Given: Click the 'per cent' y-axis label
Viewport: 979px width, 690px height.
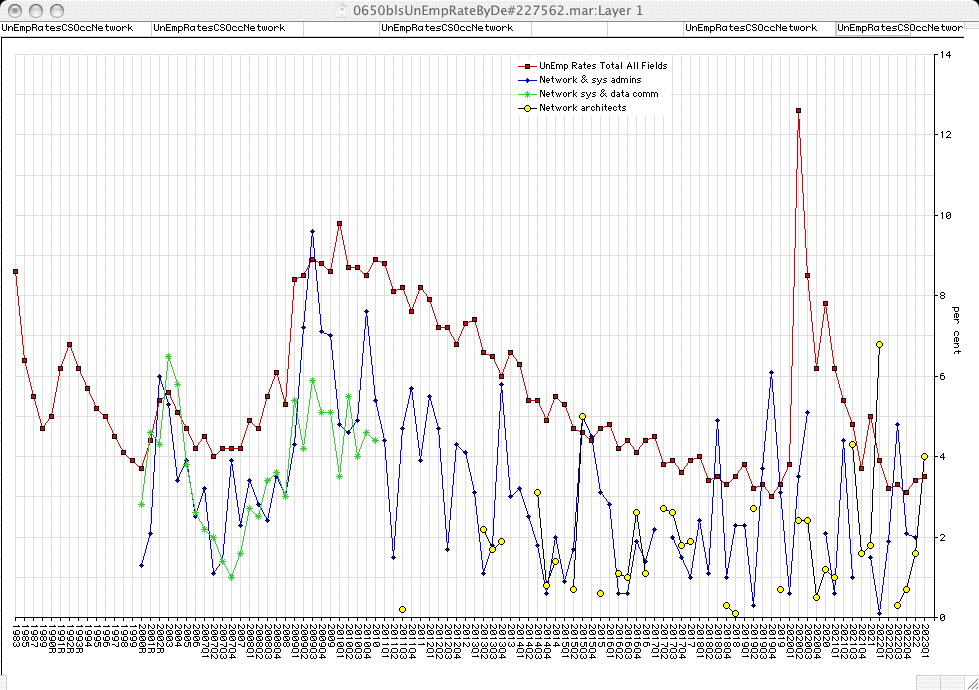Looking at the screenshot, I should click(957, 322).
